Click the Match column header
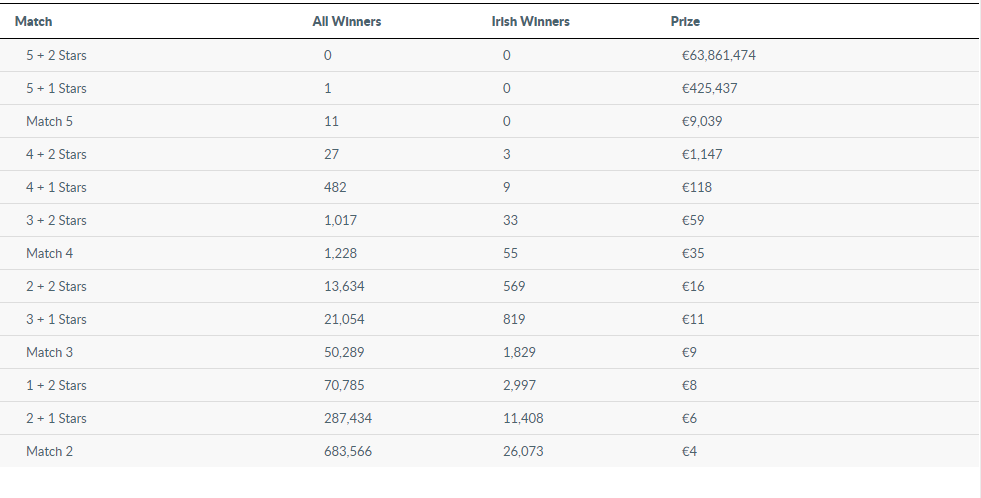Image resolution: width=981 pixels, height=498 pixels. click(x=34, y=21)
